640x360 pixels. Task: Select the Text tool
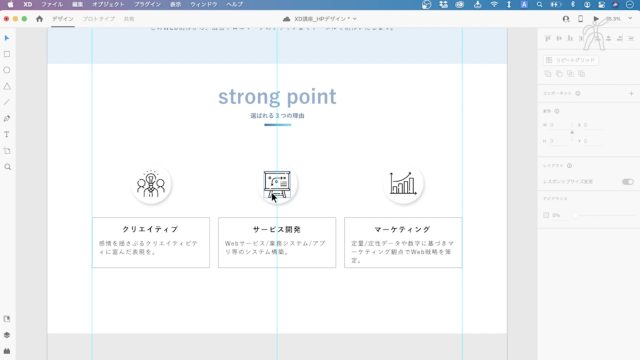pos(7,134)
